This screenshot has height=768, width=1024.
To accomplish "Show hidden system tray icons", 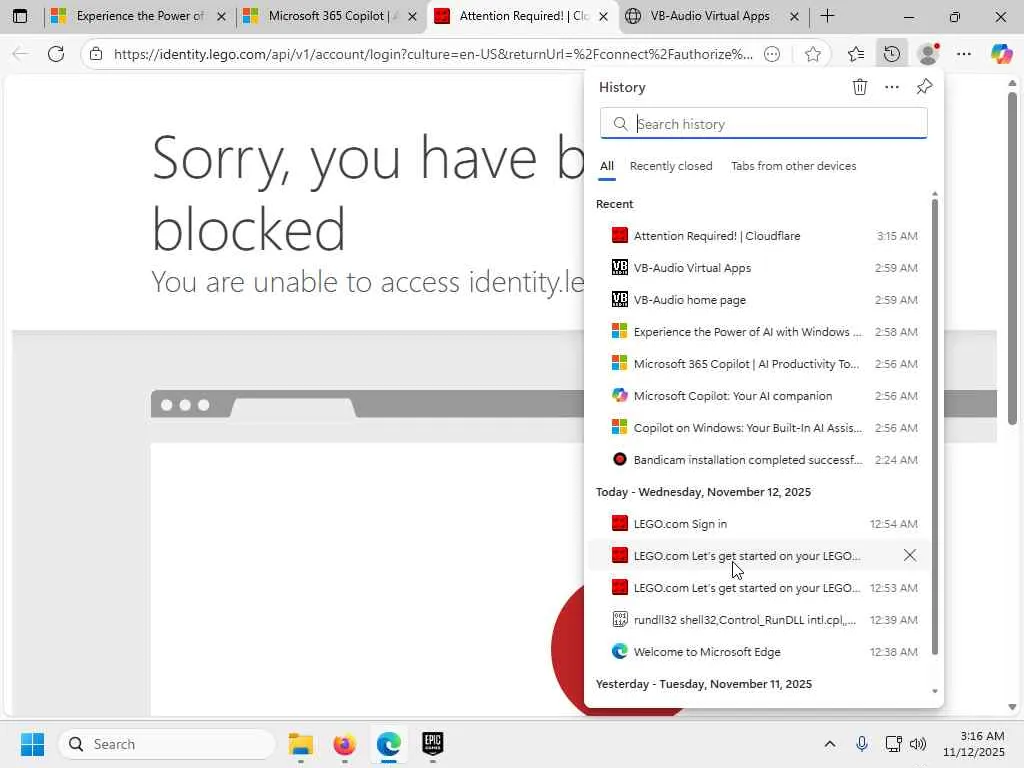I will click(x=829, y=744).
